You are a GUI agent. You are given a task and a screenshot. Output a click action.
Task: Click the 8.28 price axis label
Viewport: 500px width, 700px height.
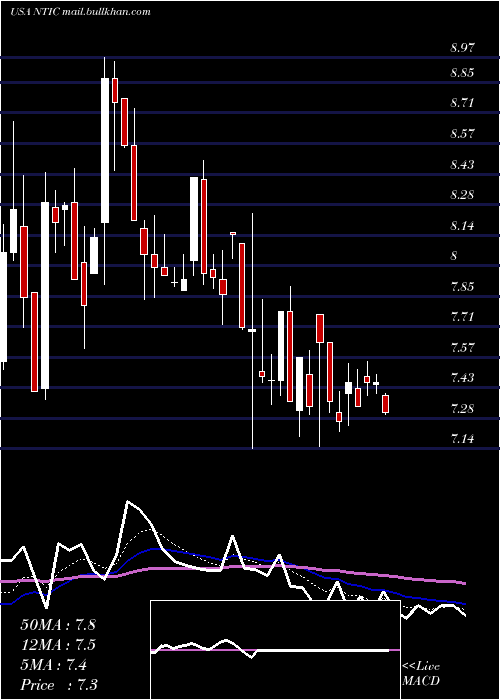[x=463, y=195]
